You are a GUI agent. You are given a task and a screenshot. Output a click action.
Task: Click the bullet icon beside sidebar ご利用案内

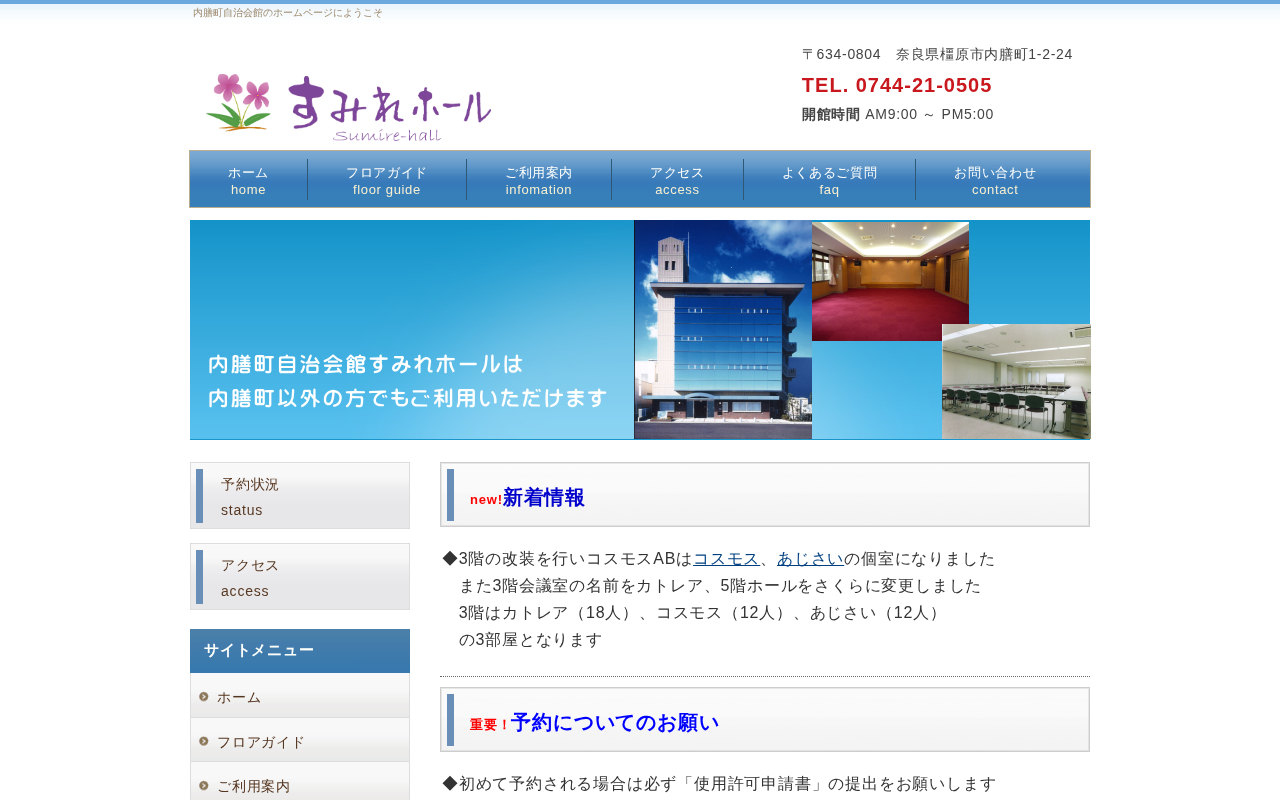[204, 786]
